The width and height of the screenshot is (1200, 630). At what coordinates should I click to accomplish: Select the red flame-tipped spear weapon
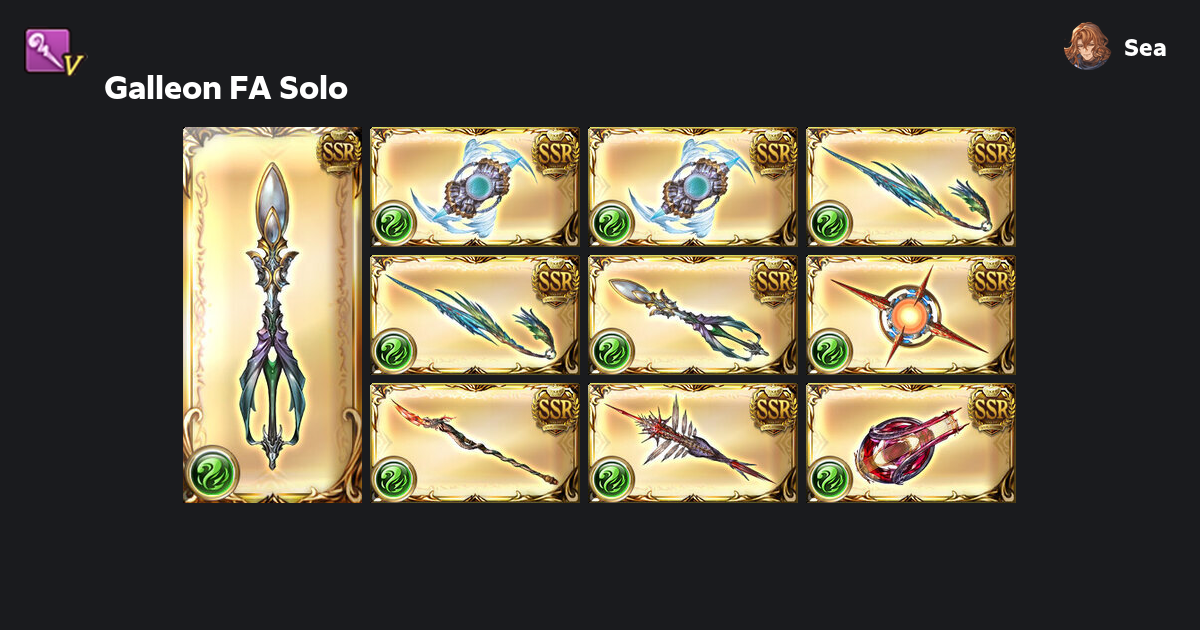(x=475, y=443)
